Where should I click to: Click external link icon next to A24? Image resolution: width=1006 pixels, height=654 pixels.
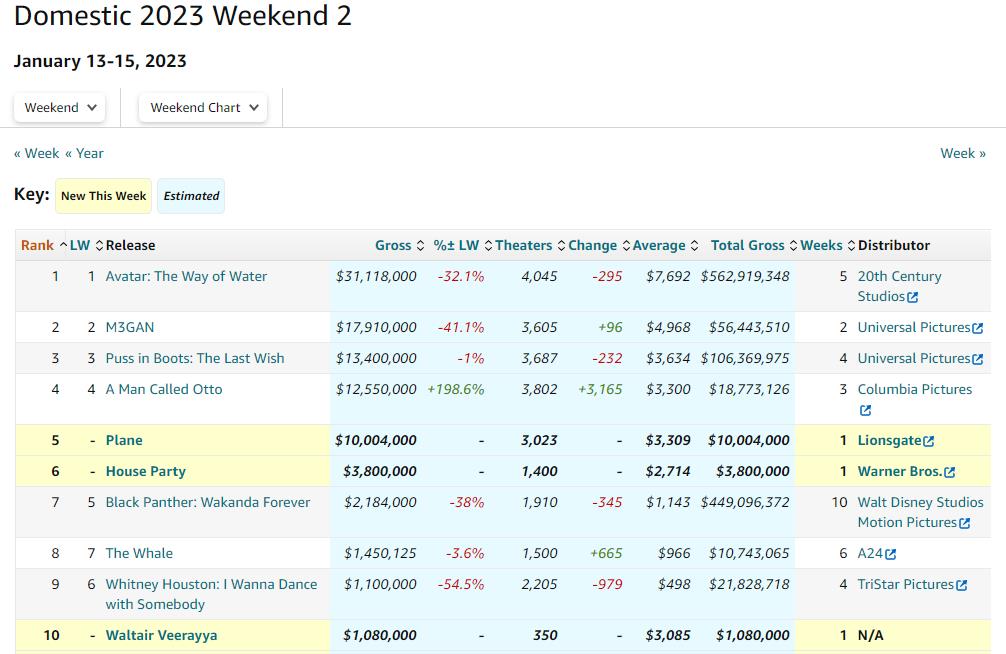click(x=890, y=554)
